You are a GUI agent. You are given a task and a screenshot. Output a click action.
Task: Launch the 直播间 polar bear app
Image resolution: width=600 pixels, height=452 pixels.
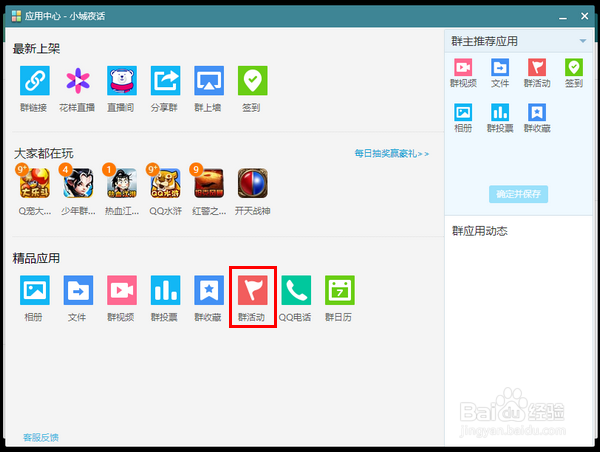point(122,81)
